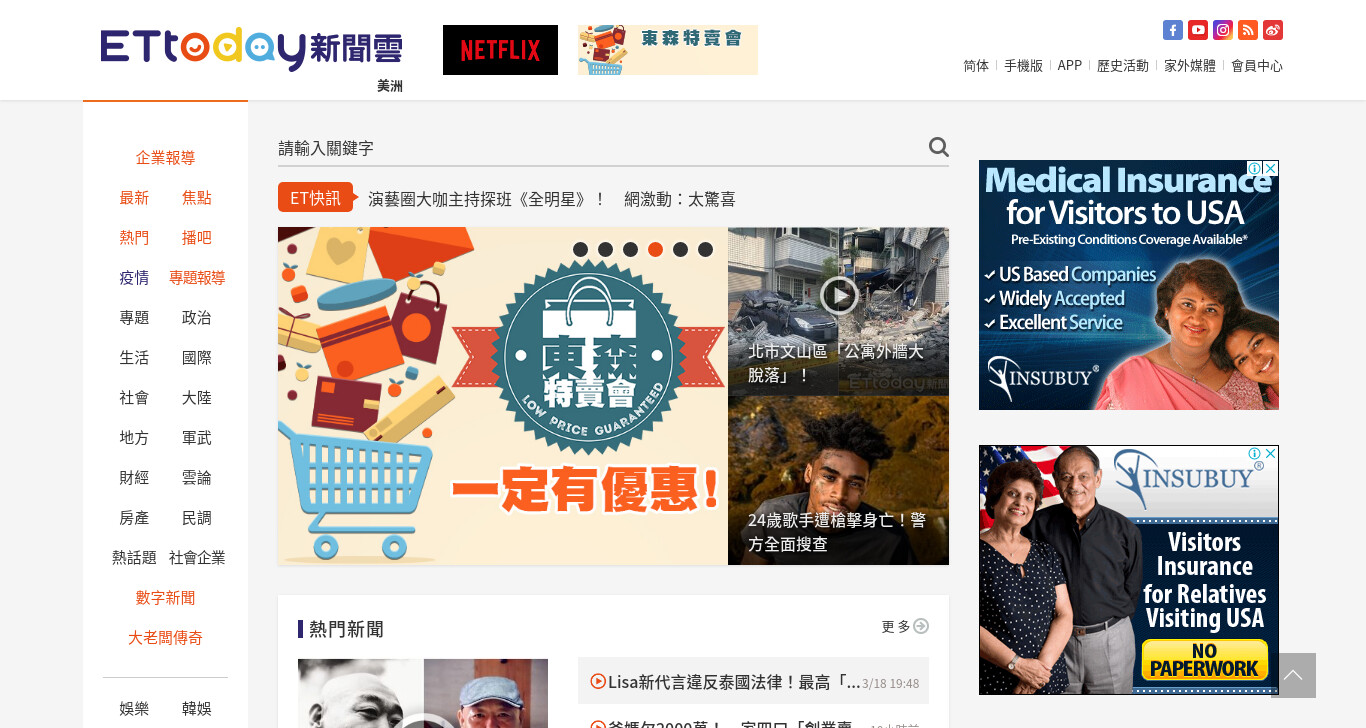Open 大陸 category
The width and height of the screenshot is (1366, 728).
[x=197, y=398]
